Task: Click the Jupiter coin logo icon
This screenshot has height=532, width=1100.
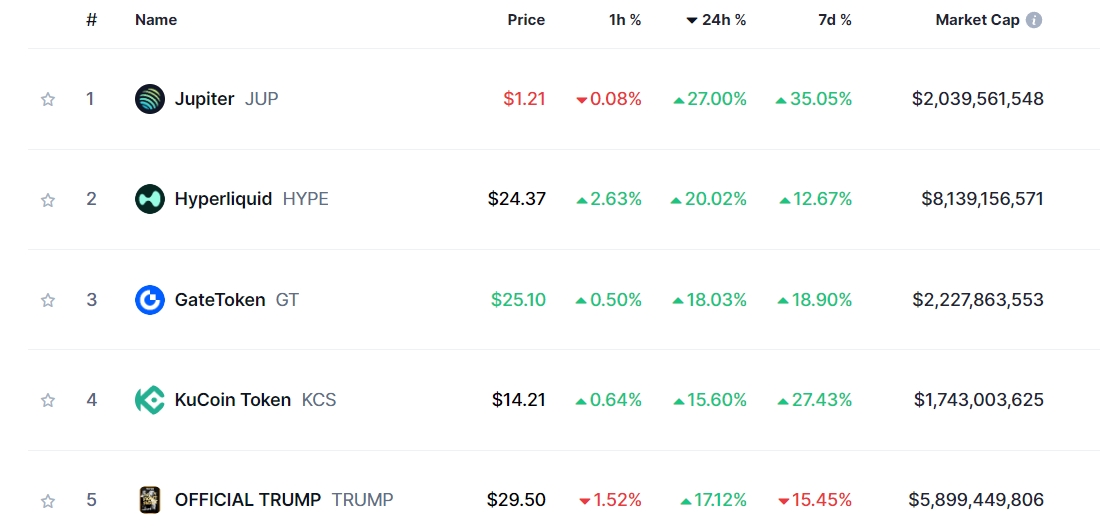Action: tap(149, 99)
